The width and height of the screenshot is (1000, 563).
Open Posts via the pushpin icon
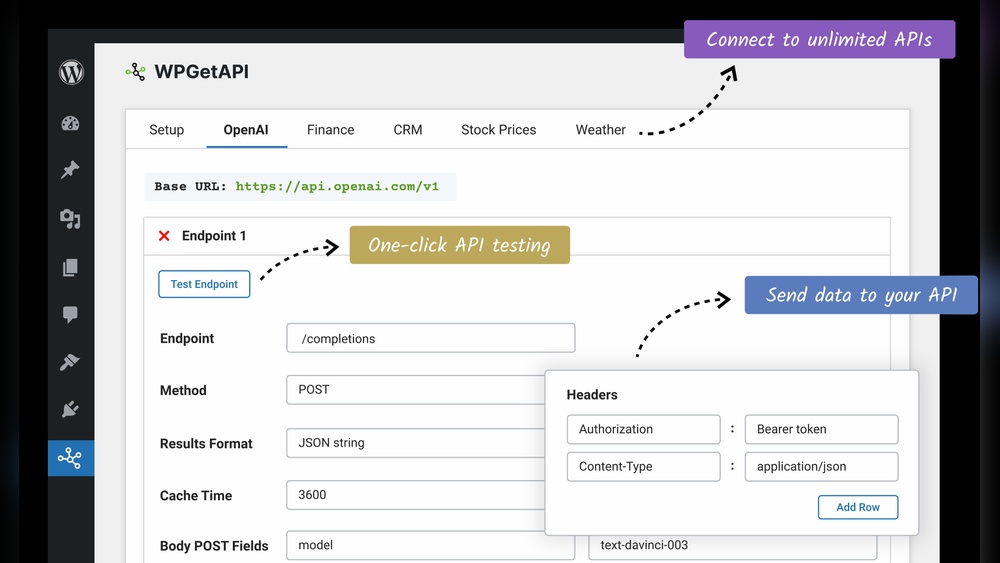(x=70, y=170)
